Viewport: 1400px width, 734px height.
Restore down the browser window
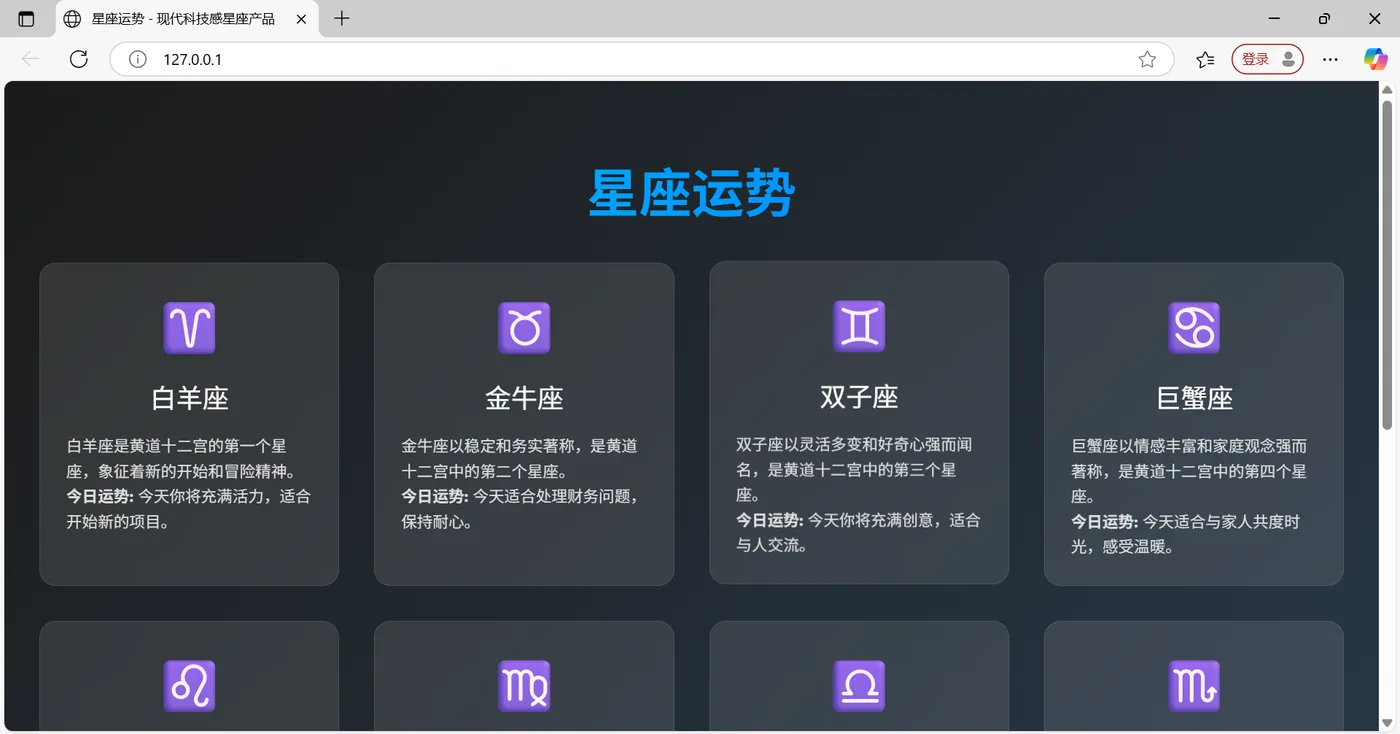pyautogui.click(x=1324, y=19)
